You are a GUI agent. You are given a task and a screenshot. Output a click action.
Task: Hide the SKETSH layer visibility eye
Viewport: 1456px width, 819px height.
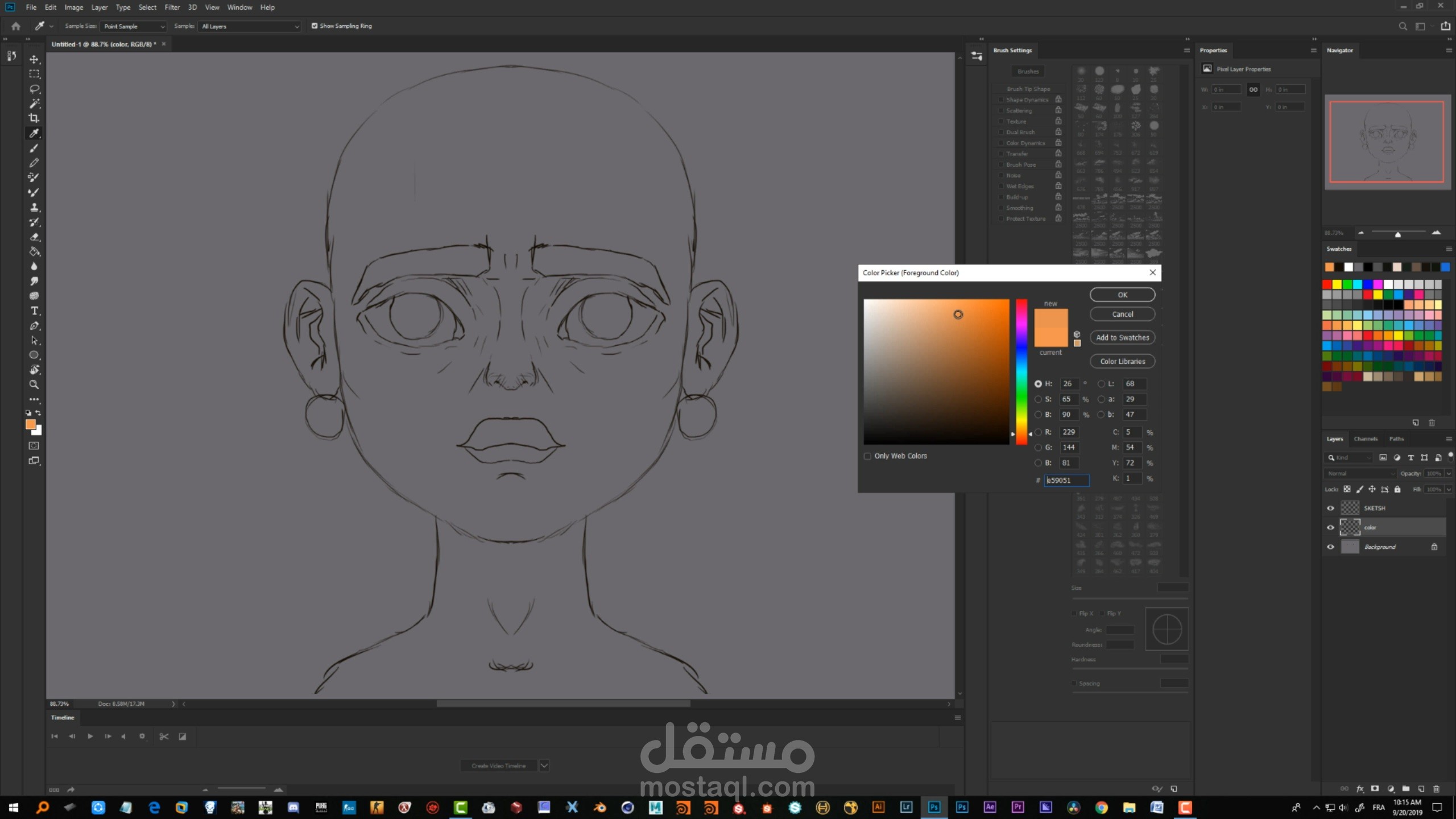coord(1330,508)
